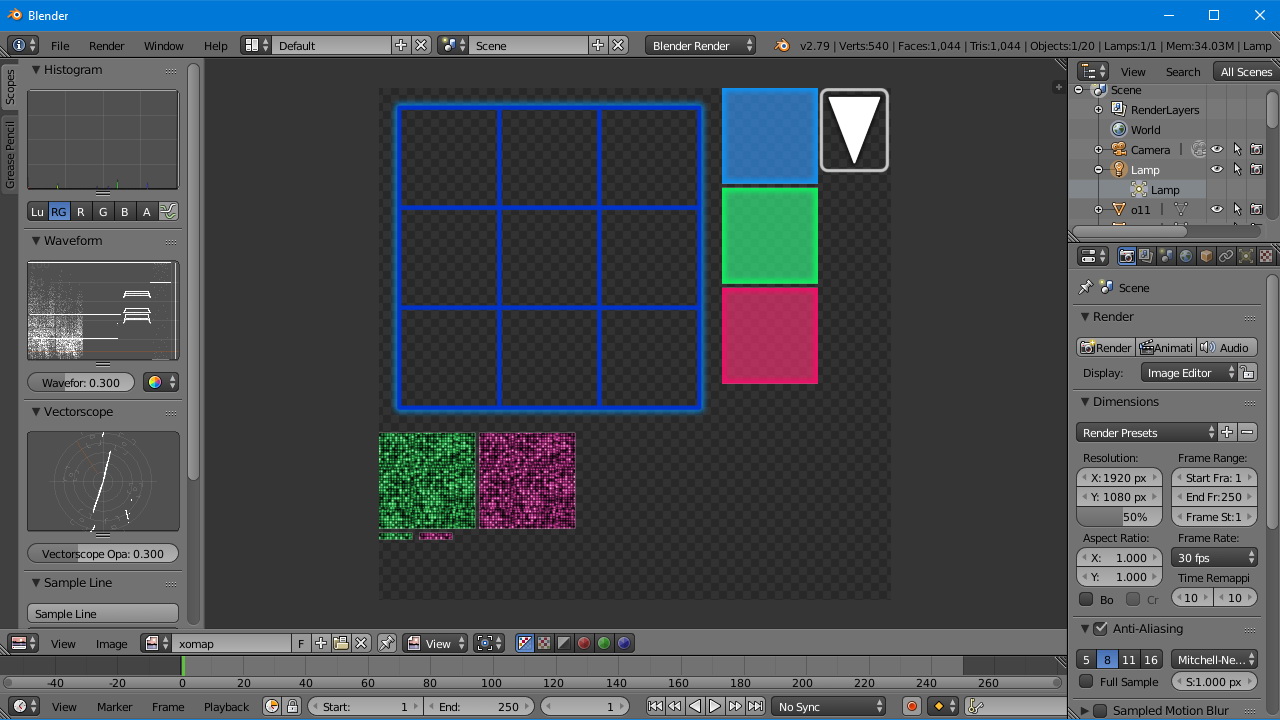Screen dimensions: 1280x720
Task: Open the lamp data properties tab
Action: (x=1246, y=256)
